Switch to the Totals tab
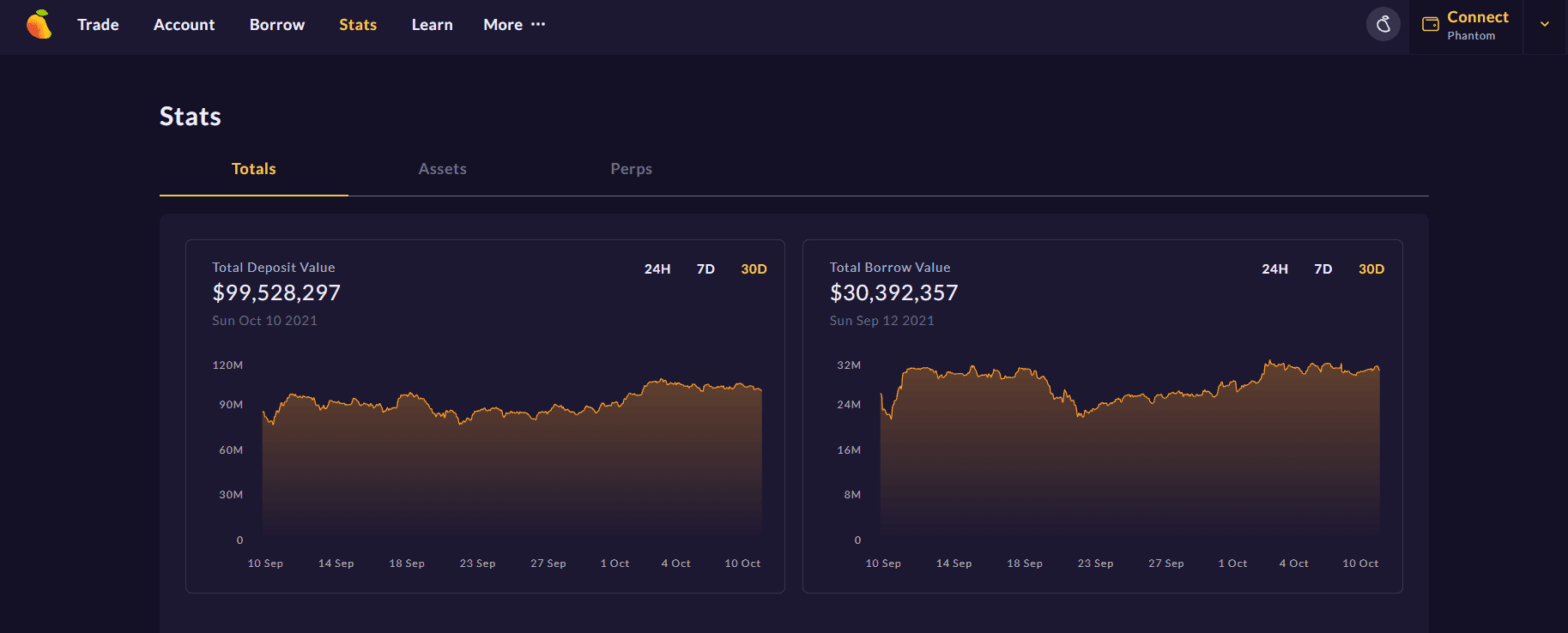Viewport: 1568px width, 633px height. (254, 169)
